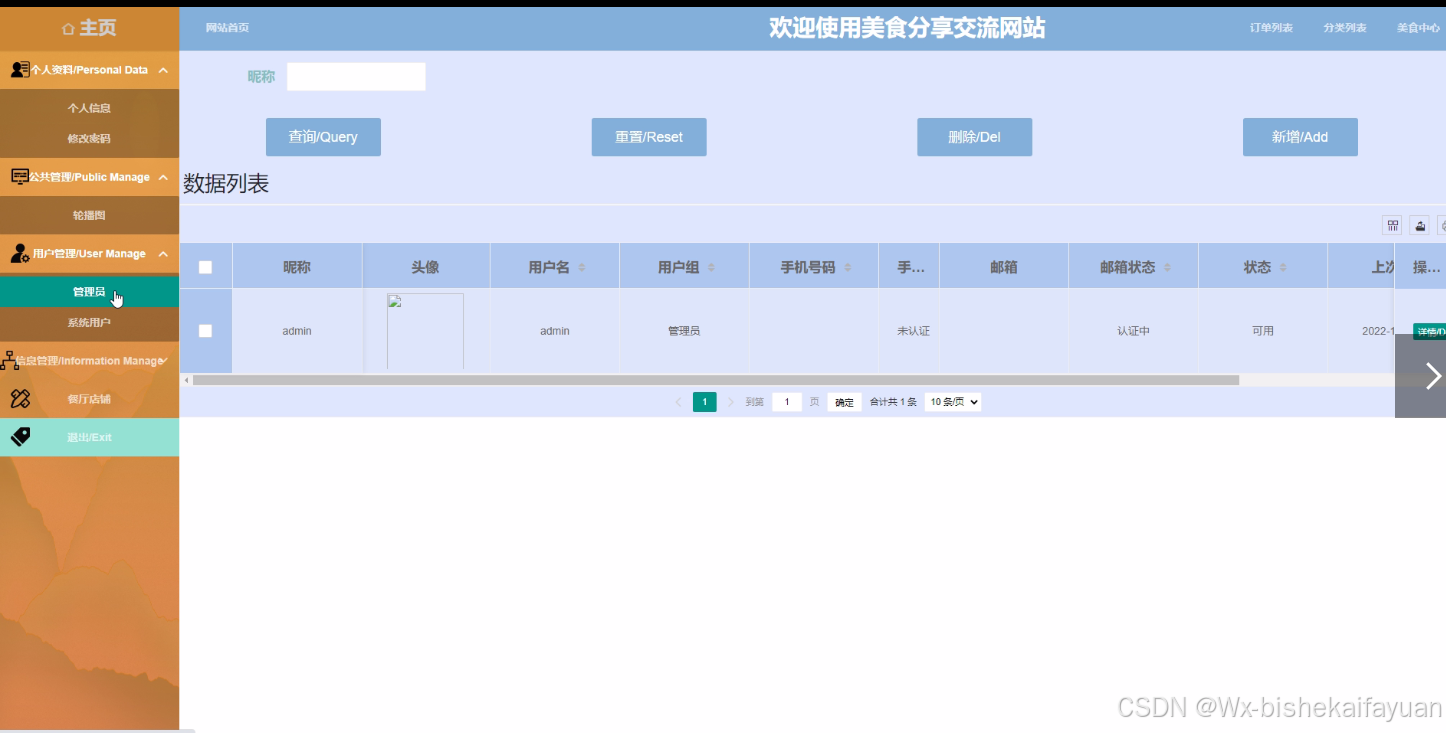Open the 10 条/页 page size dropdown

[x=953, y=402]
